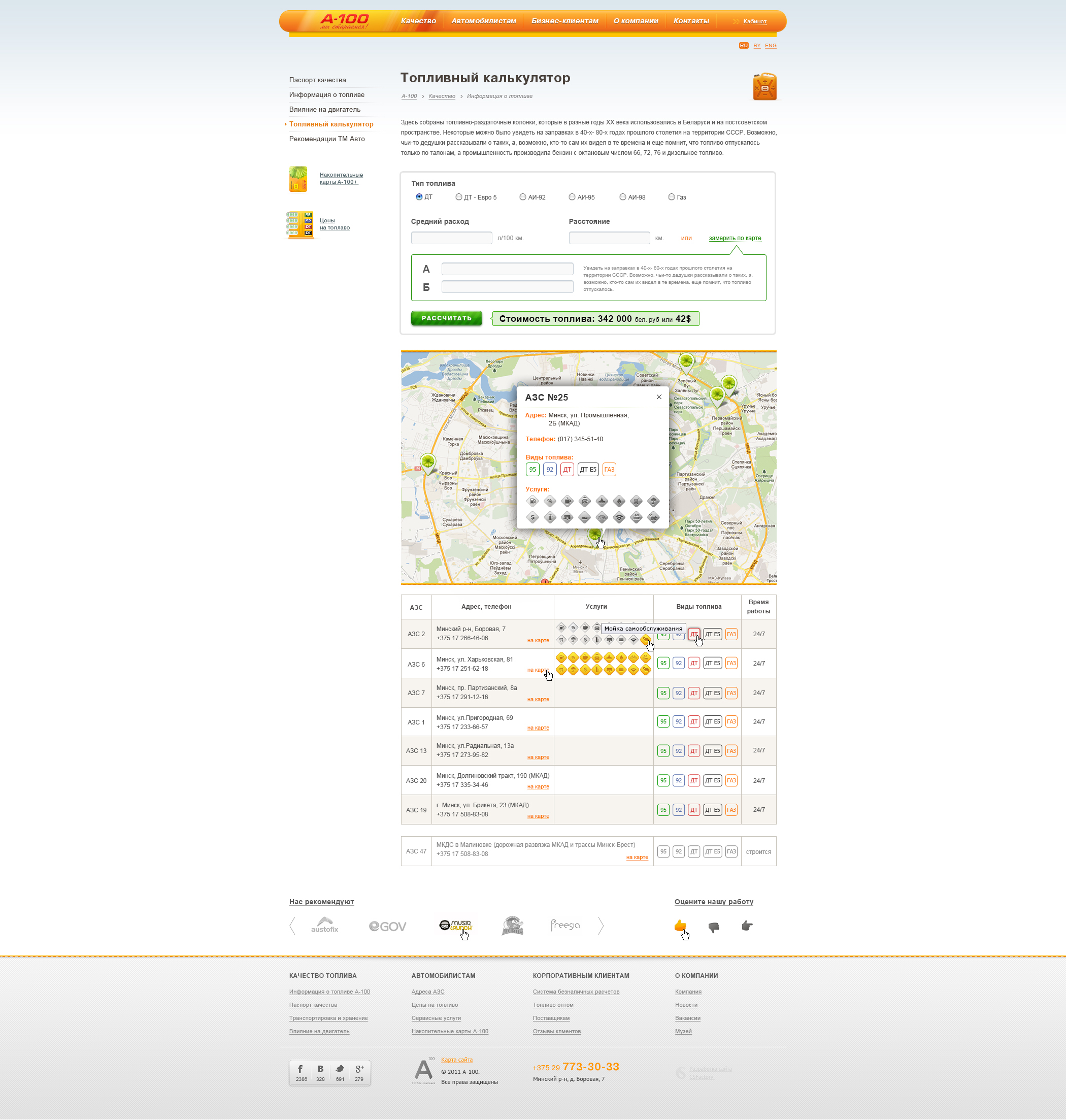Click the orange fuel canister calculator icon

click(765, 86)
